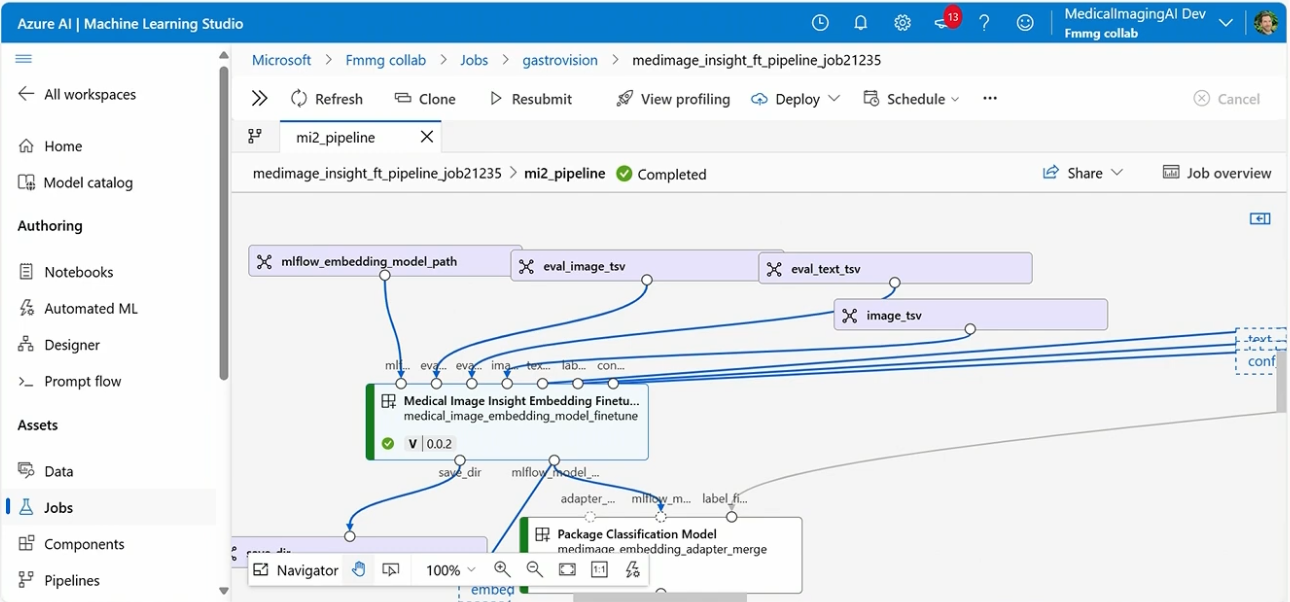Select the pointer selection tool
The height and width of the screenshot is (602, 1290).
tap(391, 570)
